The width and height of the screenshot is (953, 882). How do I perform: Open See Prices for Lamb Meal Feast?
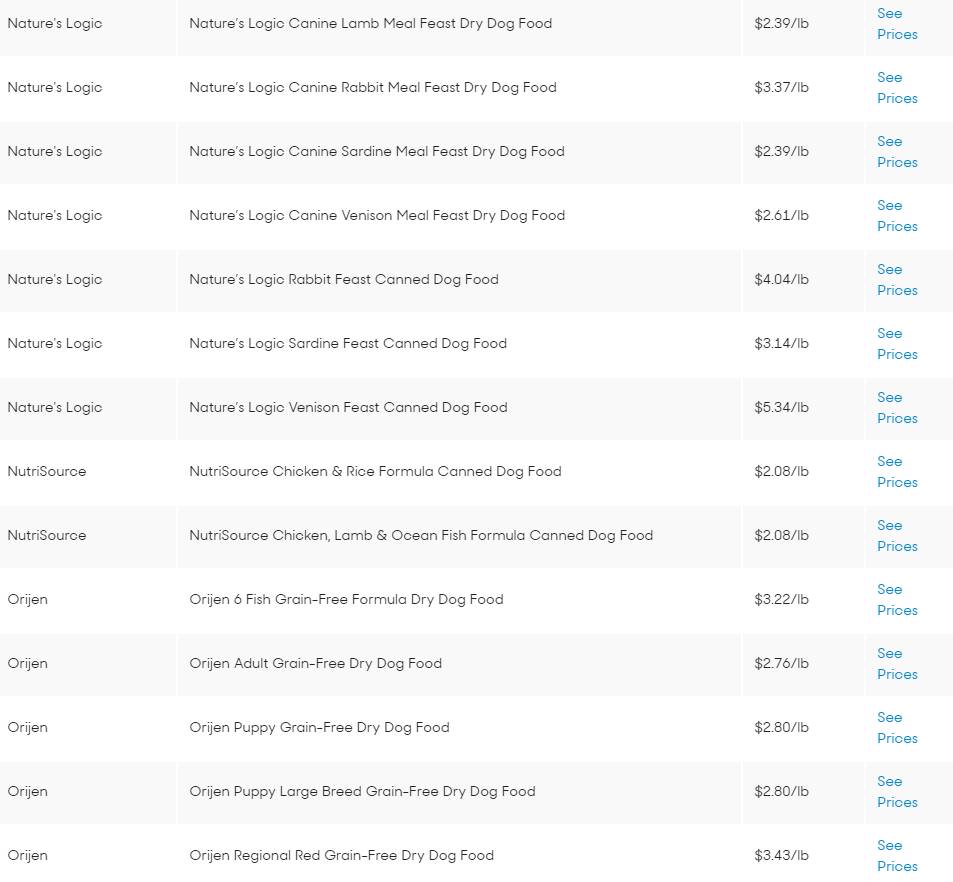pyautogui.click(x=897, y=24)
